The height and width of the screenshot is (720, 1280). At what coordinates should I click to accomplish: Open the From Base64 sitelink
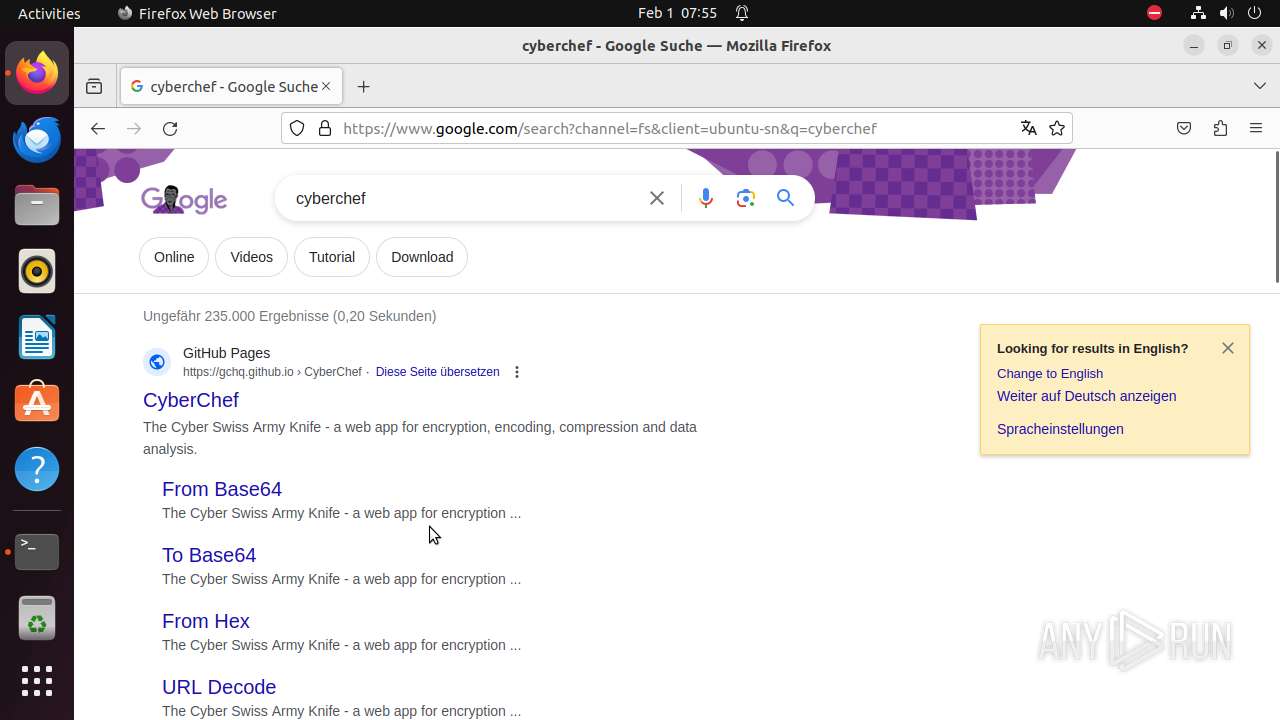222,489
